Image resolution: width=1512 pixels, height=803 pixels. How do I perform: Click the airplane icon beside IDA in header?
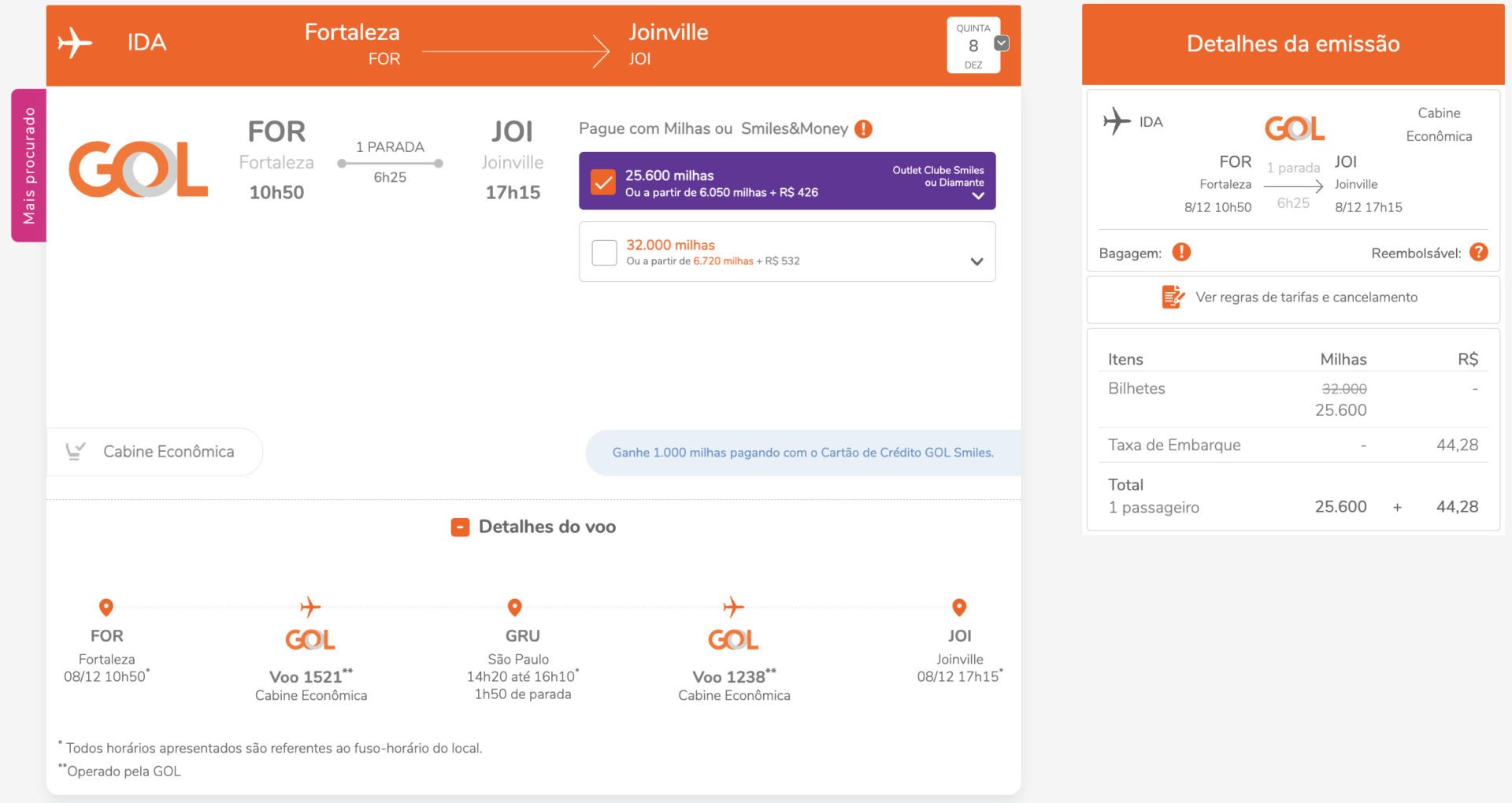pyautogui.click(x=75, y=43)
